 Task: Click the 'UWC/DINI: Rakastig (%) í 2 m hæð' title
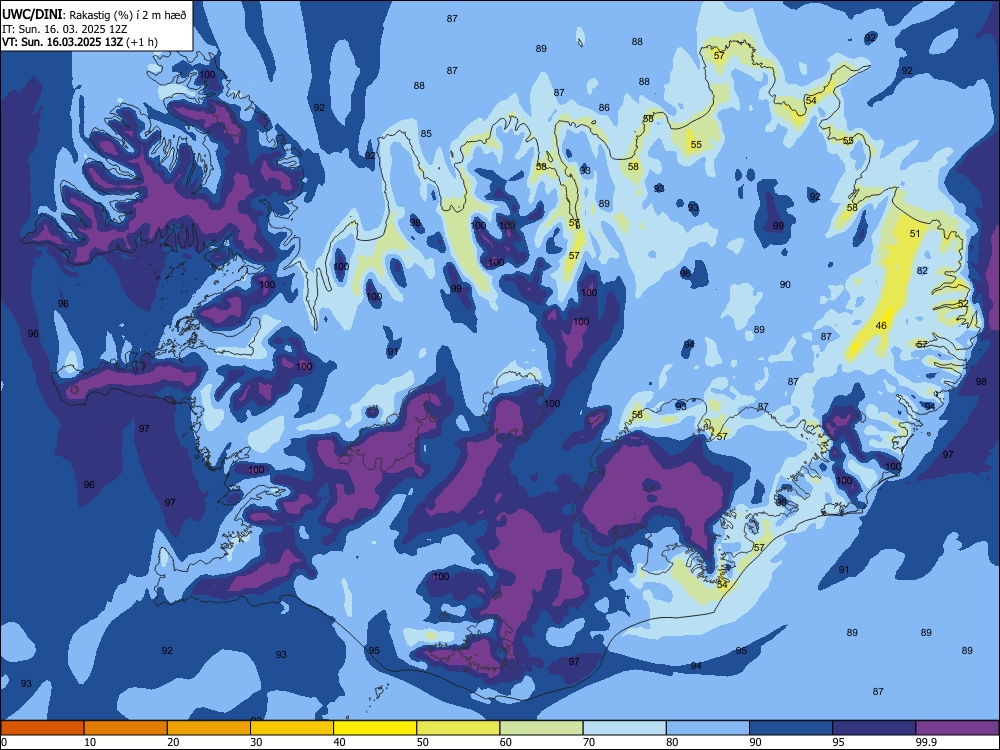[94, 15]
